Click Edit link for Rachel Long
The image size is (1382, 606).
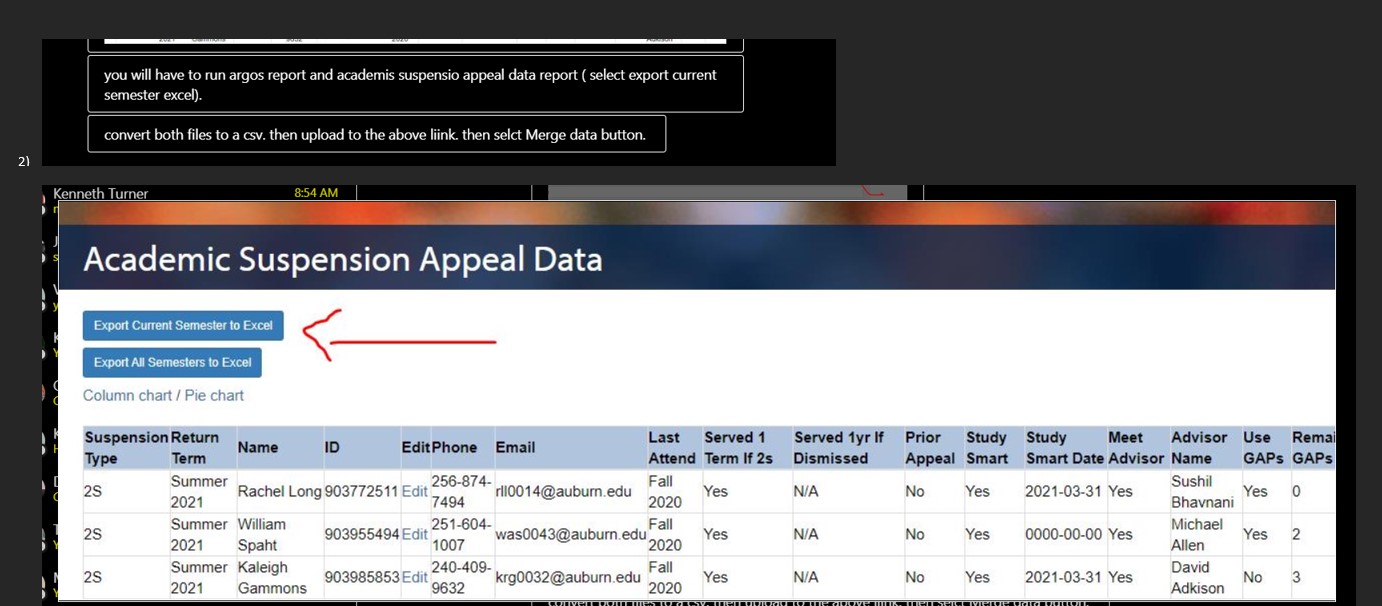414,492
